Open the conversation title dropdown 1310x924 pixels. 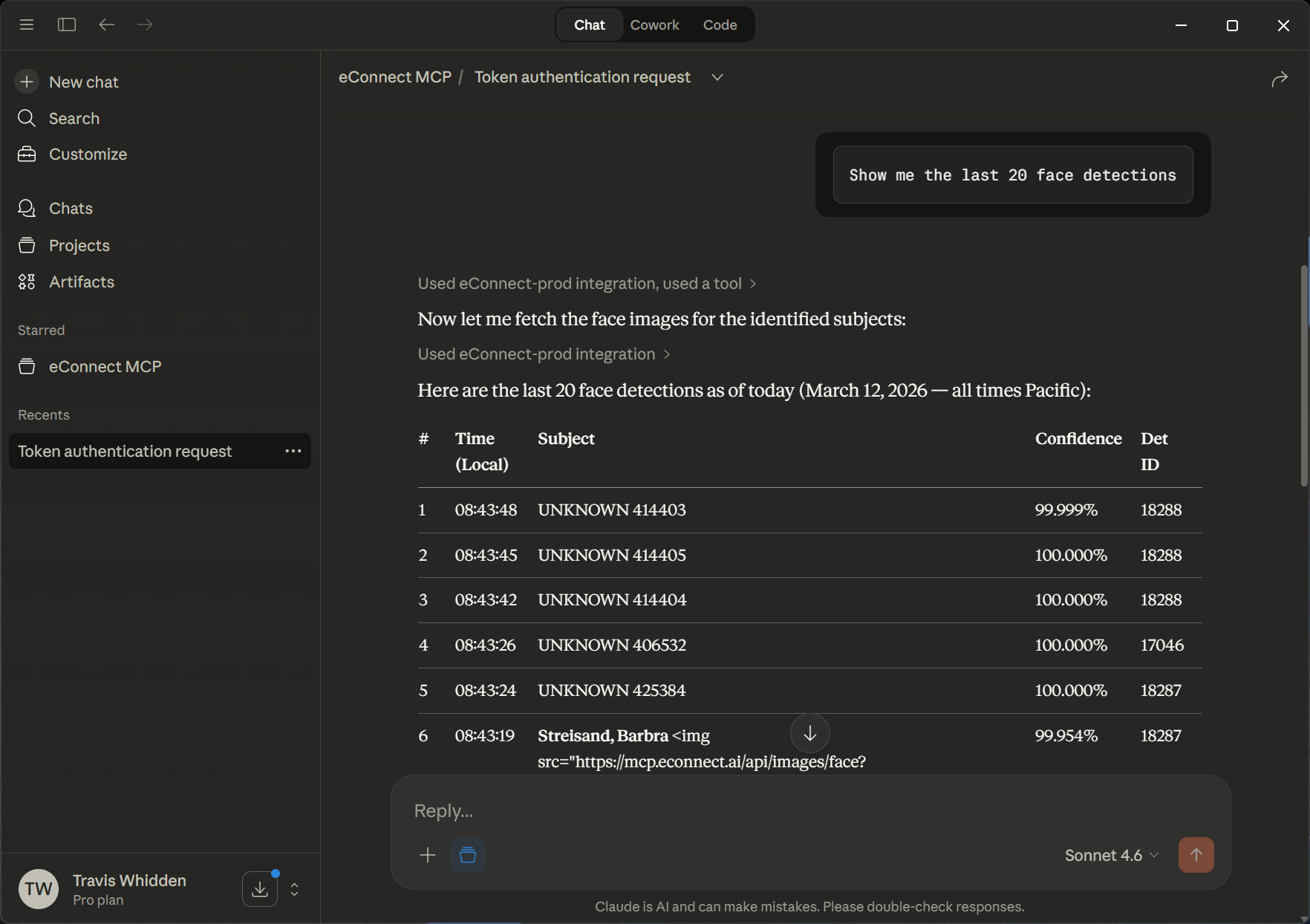click(717, 77)
